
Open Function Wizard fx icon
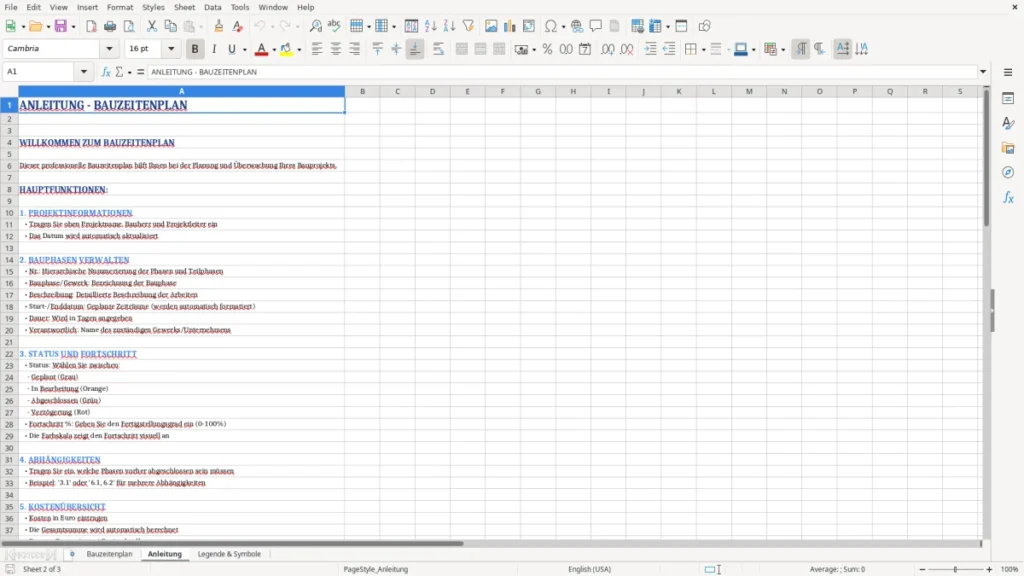[x=106, y=72]
